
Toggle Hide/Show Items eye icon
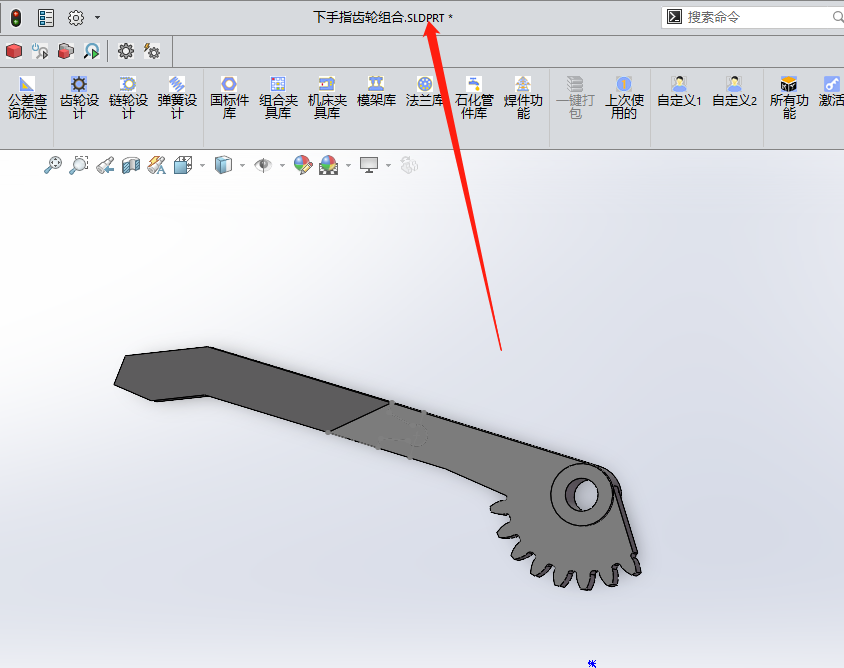coord(263,165)
